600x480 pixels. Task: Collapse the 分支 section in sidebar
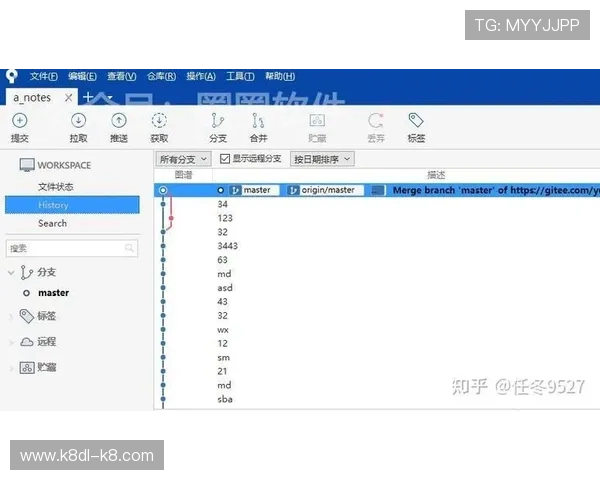[x=11, y=273]
